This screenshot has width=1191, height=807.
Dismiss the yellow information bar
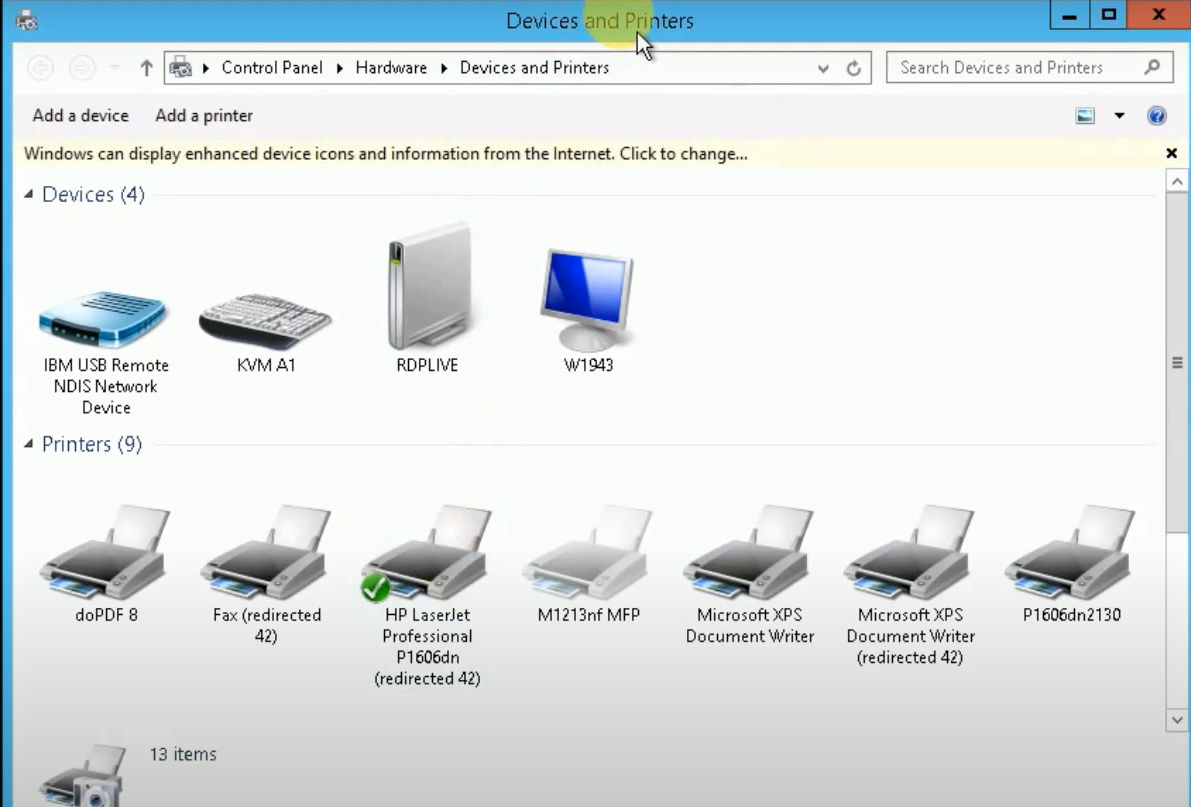(x=1171, y=153)
